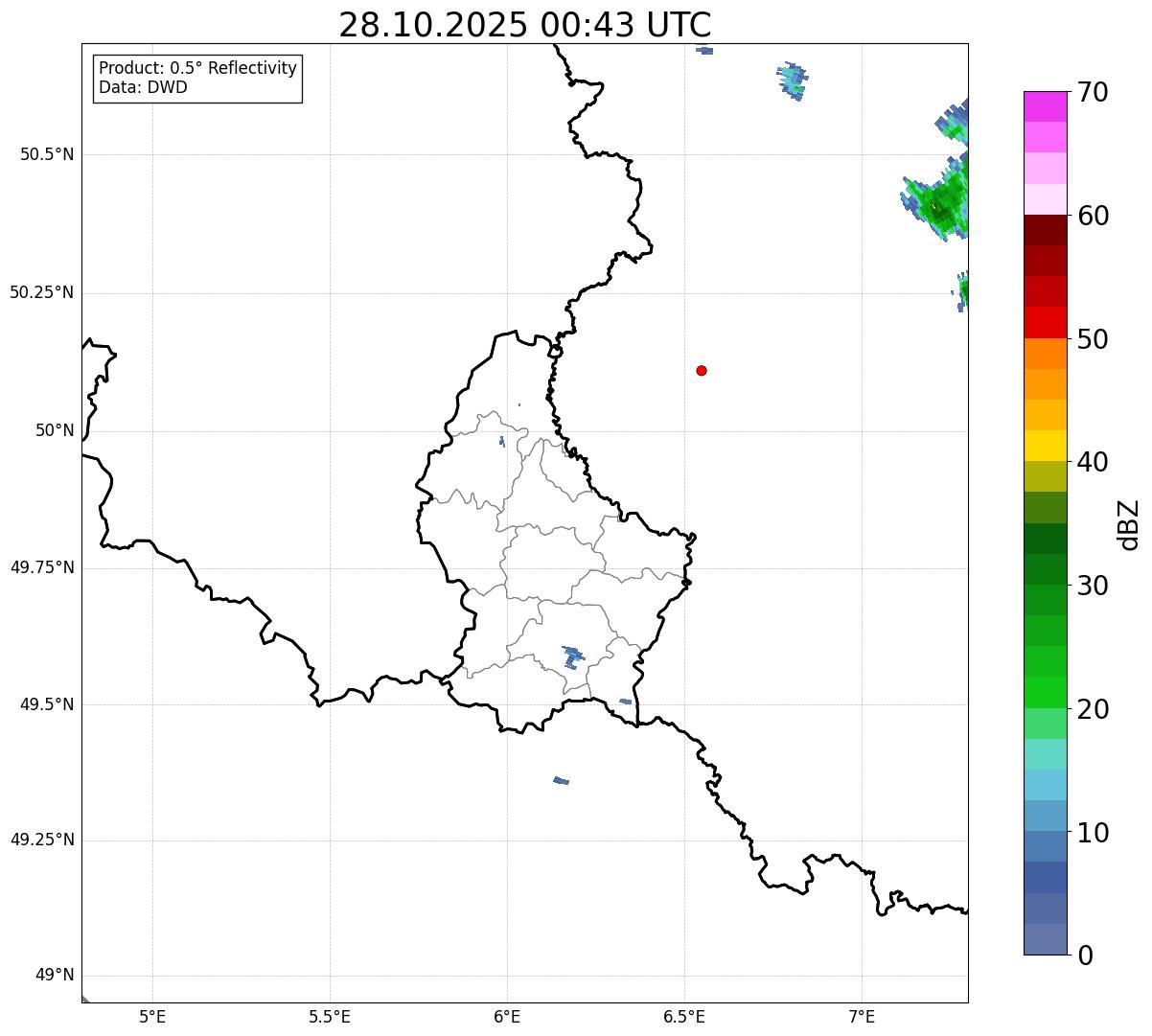The image size is (1152, 1036).
Task: Click the 7°E longitude tick label
Action: pyautogui.click(x=862, y=1016)
